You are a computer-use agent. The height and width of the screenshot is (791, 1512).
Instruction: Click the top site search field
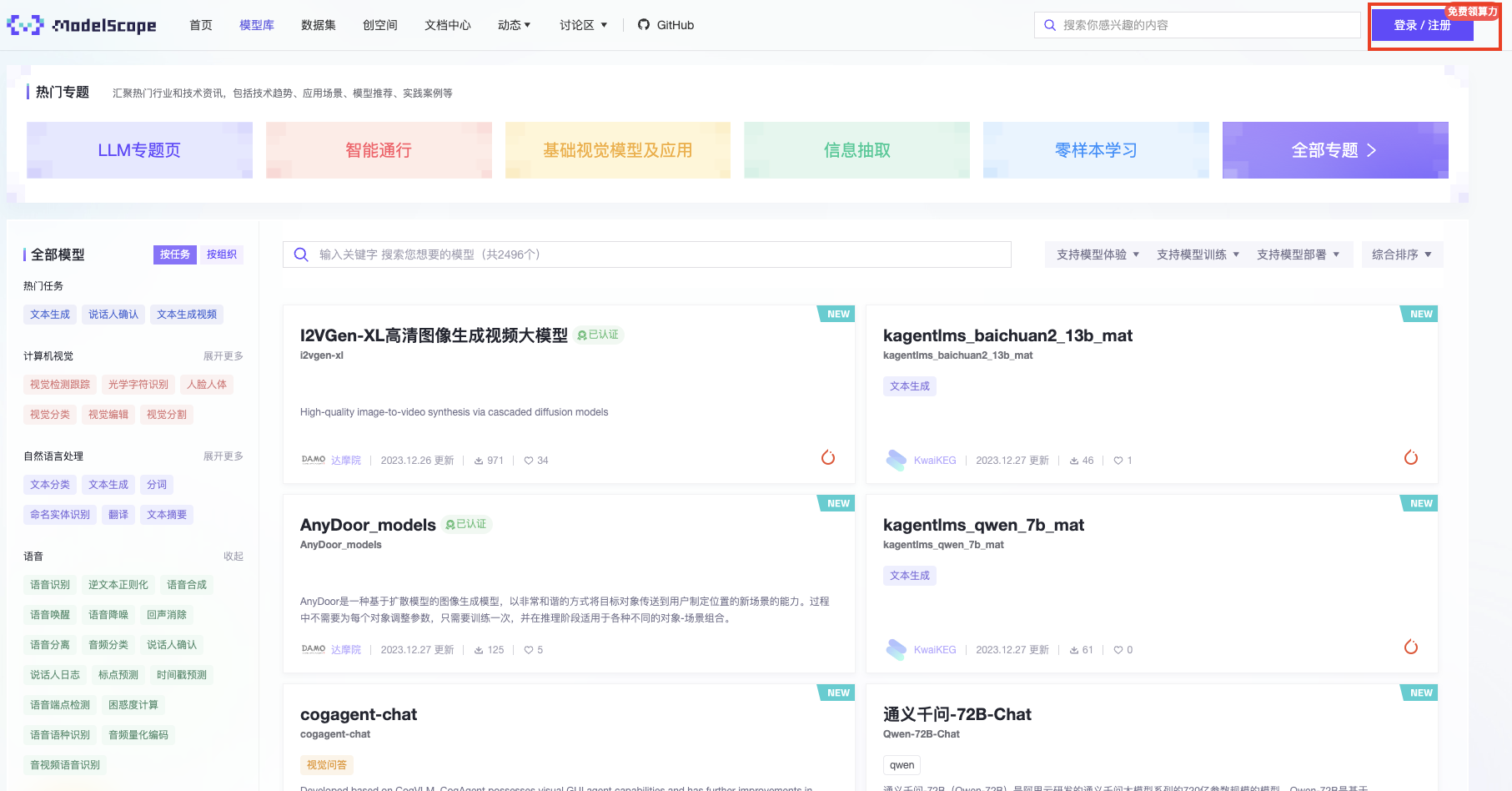coord(1198,25)
